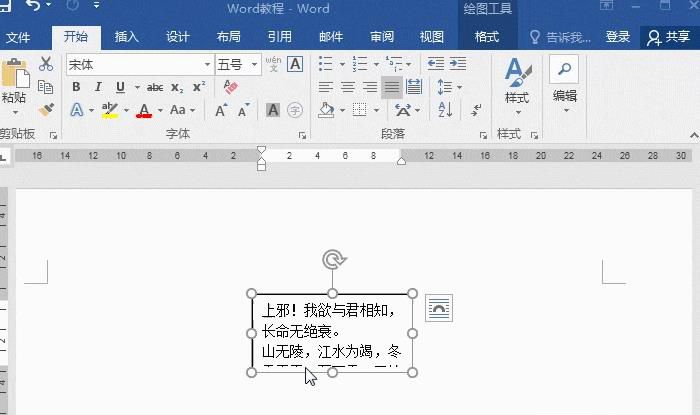Toggle Underline formatting
The height and width of the screenshot is (415, 700).
[120, 87]
